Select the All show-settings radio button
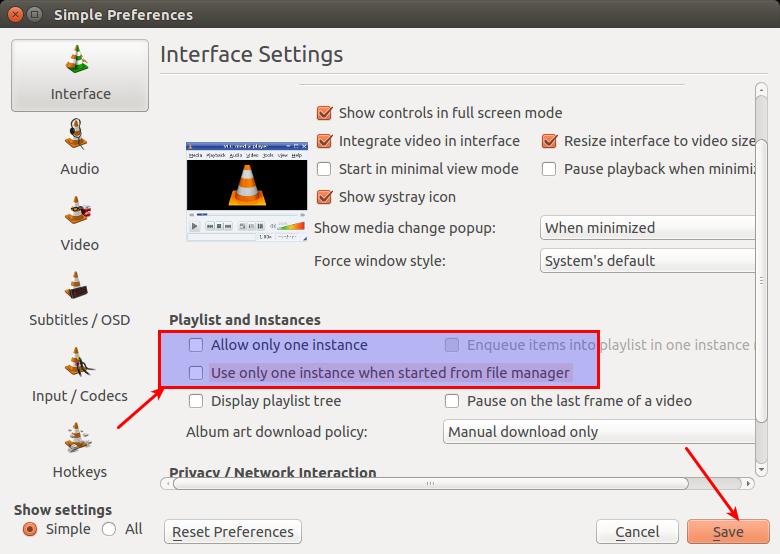This screenshot has width=780, height=554. (109, 529)
